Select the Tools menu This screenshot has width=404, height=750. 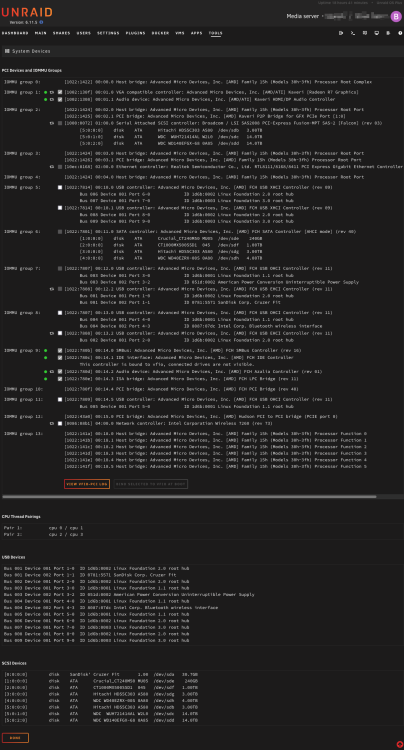pyautogui.click(x=215, y=33)
